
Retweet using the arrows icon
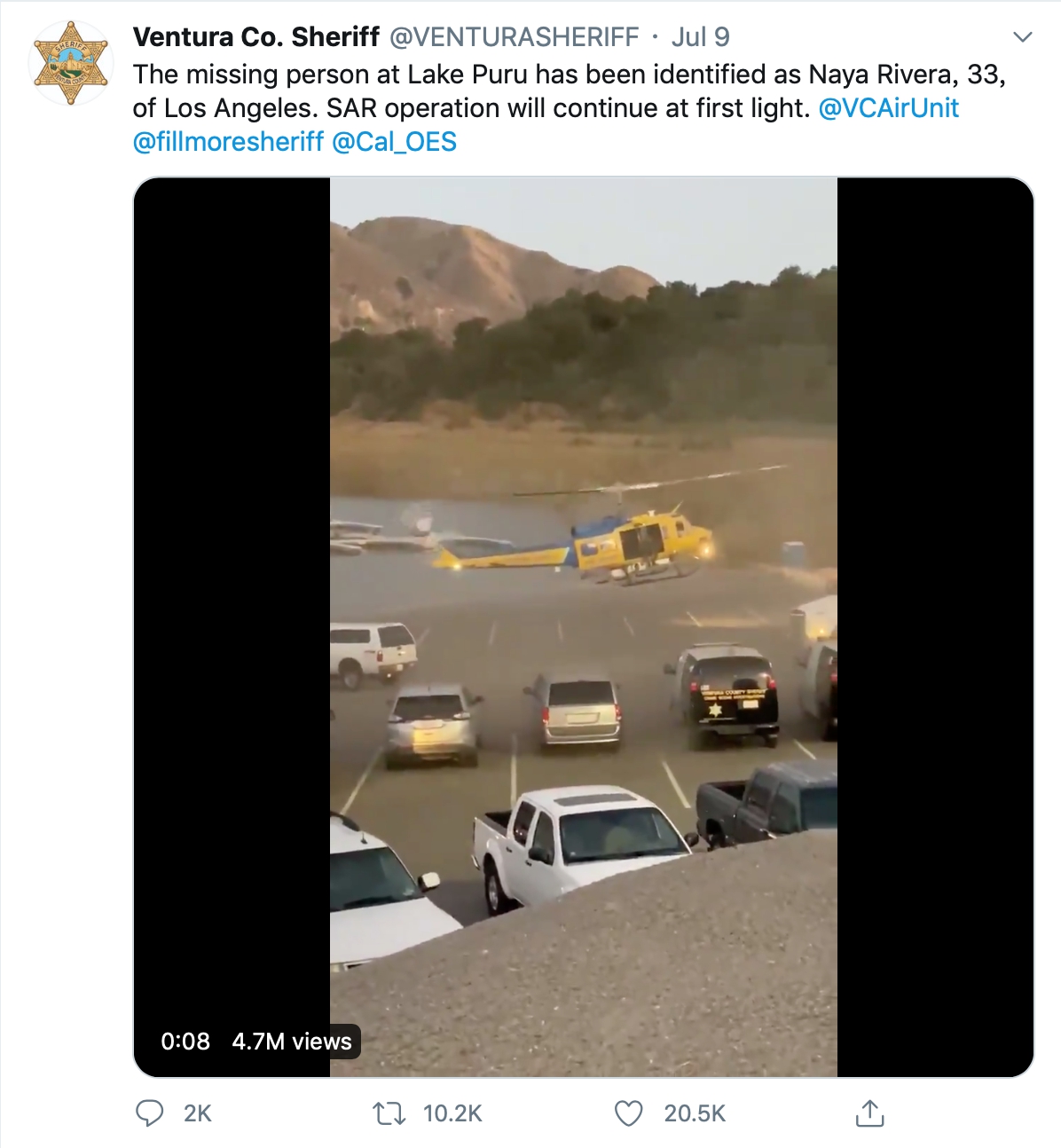tap(389, 1113)
